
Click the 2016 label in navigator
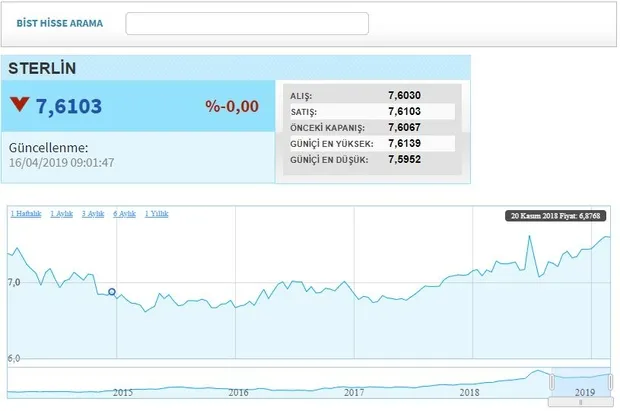[x=238, y=392]
